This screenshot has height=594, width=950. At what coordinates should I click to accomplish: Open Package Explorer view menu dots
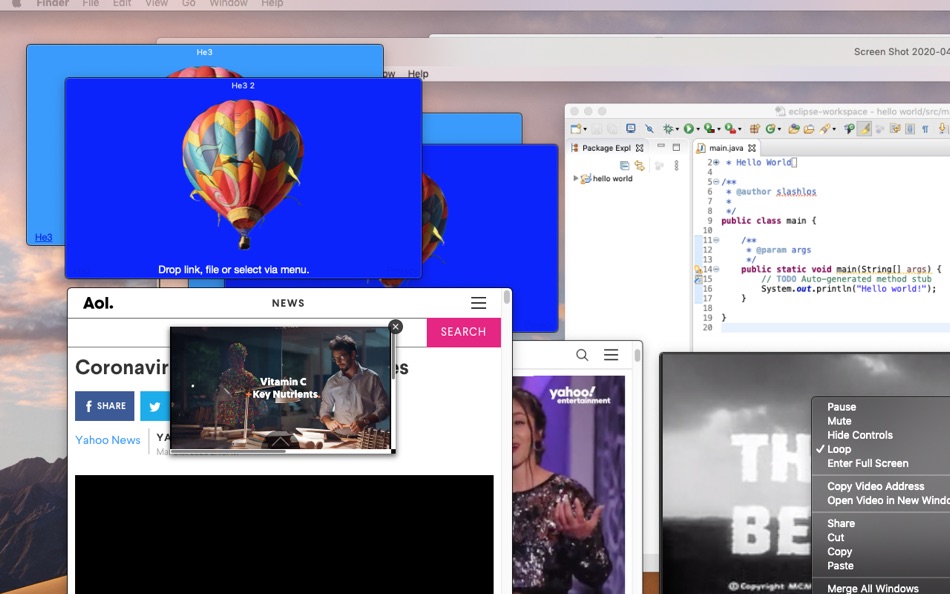tap(677, 165)
